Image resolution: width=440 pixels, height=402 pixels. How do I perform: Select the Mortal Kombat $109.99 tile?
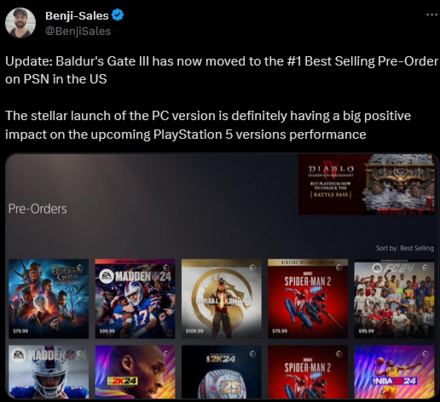221,299
